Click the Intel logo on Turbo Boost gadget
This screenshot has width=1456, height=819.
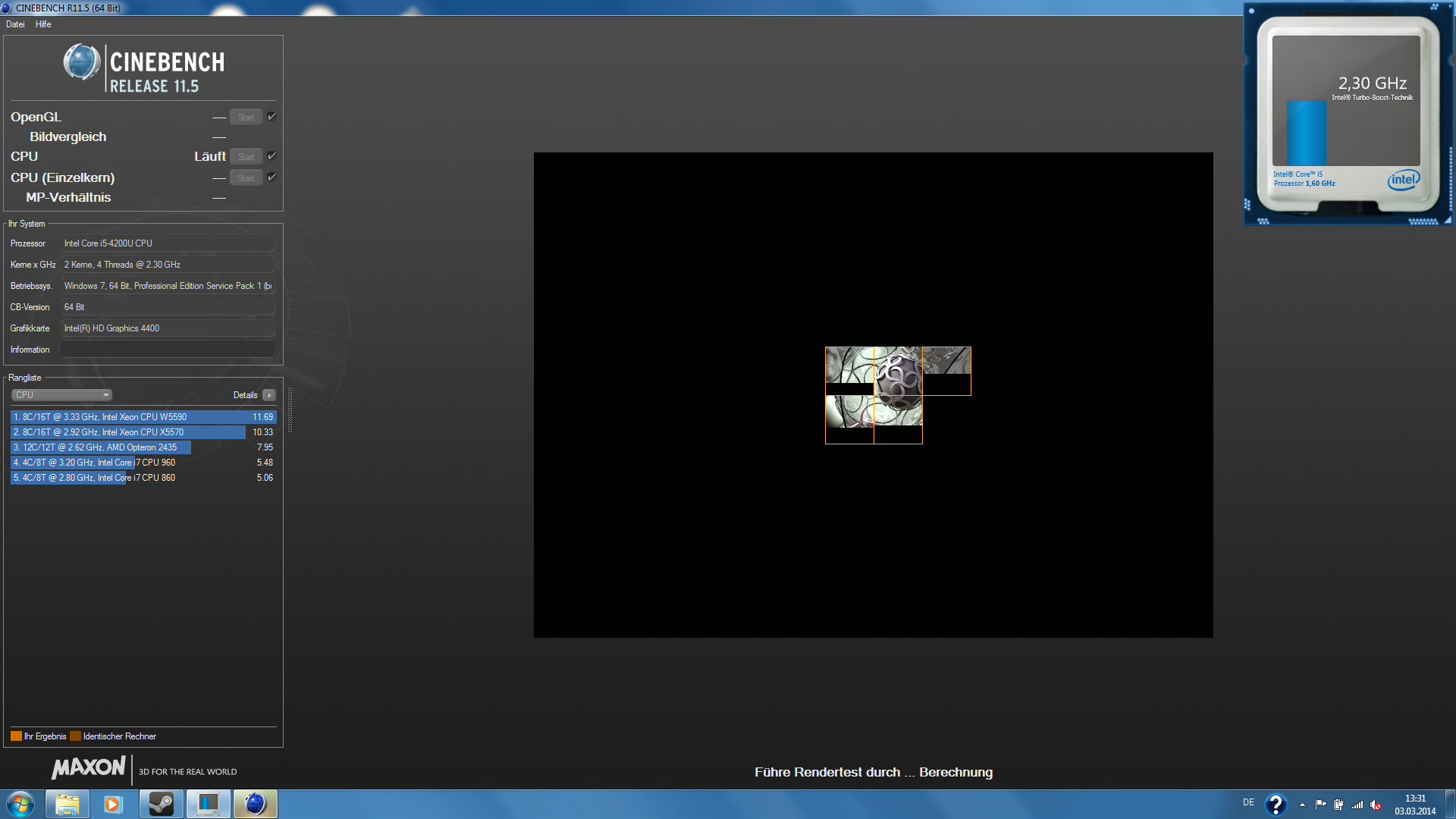pyautogui.click(x=1403, y=180)
